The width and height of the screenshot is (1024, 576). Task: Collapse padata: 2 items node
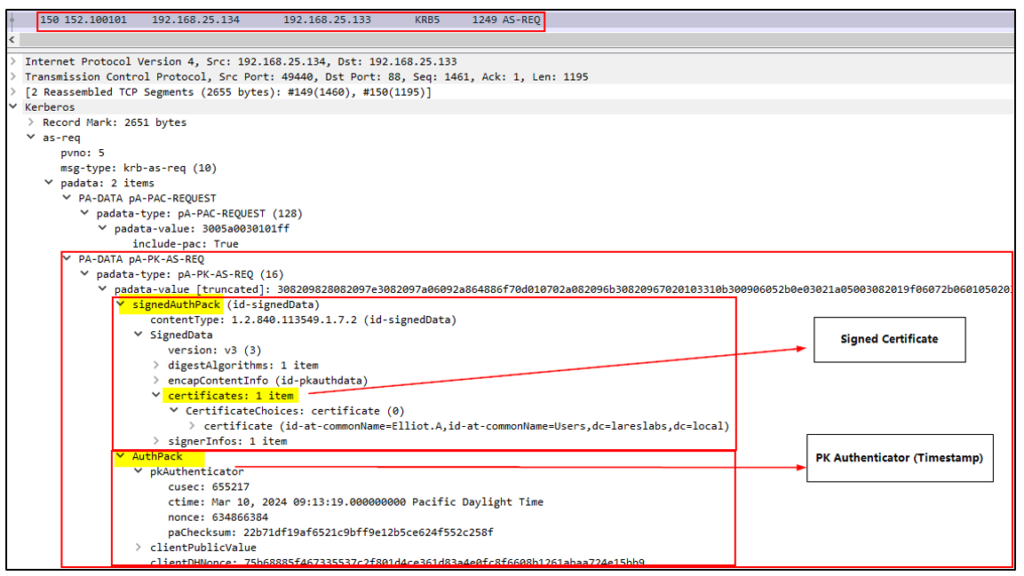(49, 183)
